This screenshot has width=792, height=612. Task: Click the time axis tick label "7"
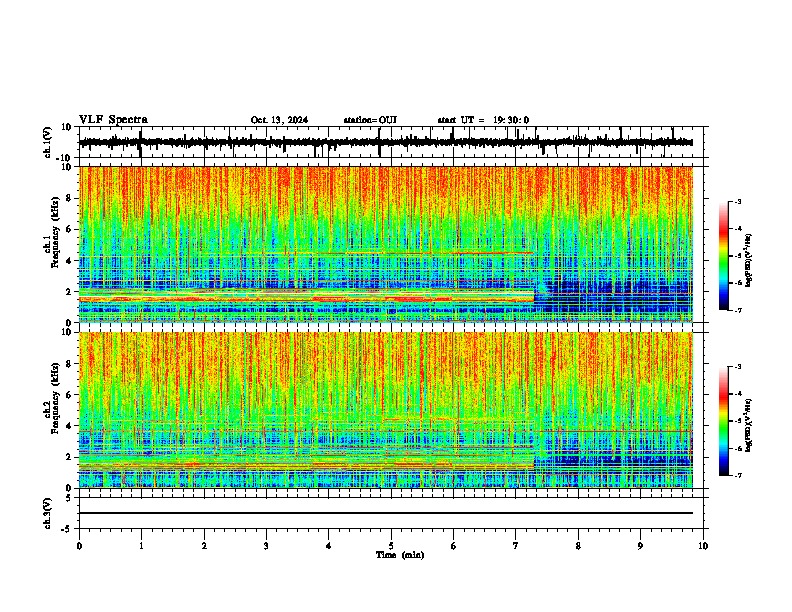[x=515, y=546]
